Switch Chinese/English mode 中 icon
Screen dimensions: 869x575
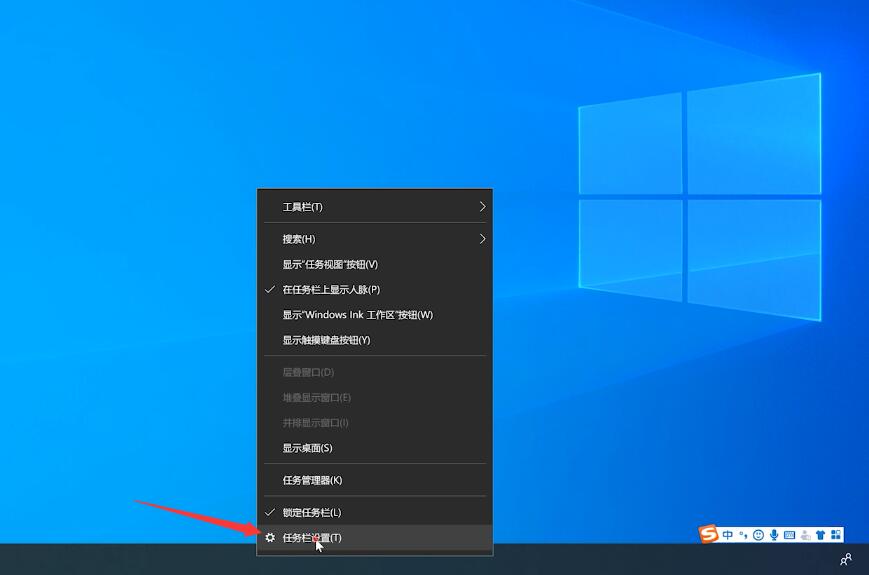point(728,535)
